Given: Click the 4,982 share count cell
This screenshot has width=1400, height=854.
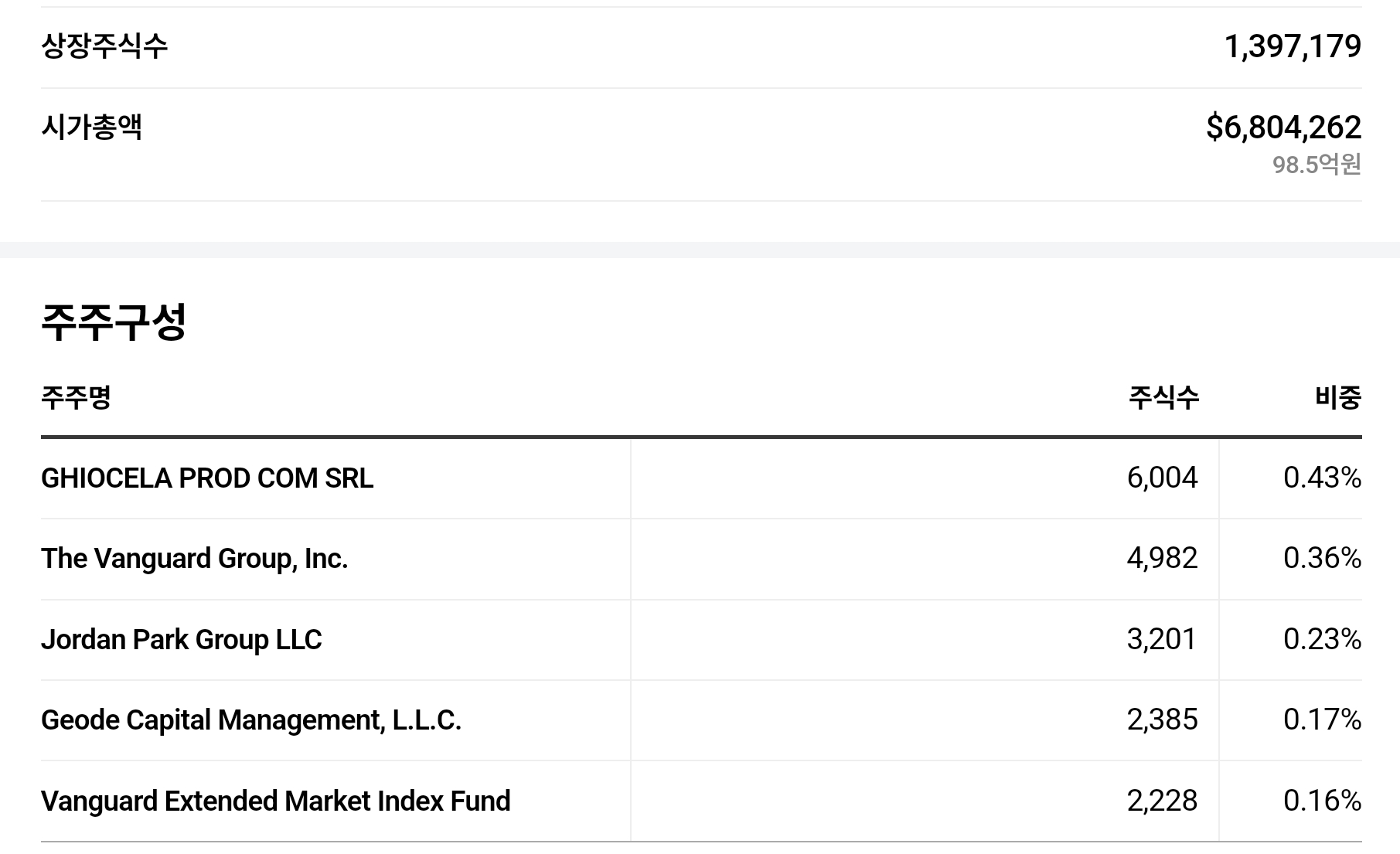Looking at the screenshot, I should point(1162,558).
